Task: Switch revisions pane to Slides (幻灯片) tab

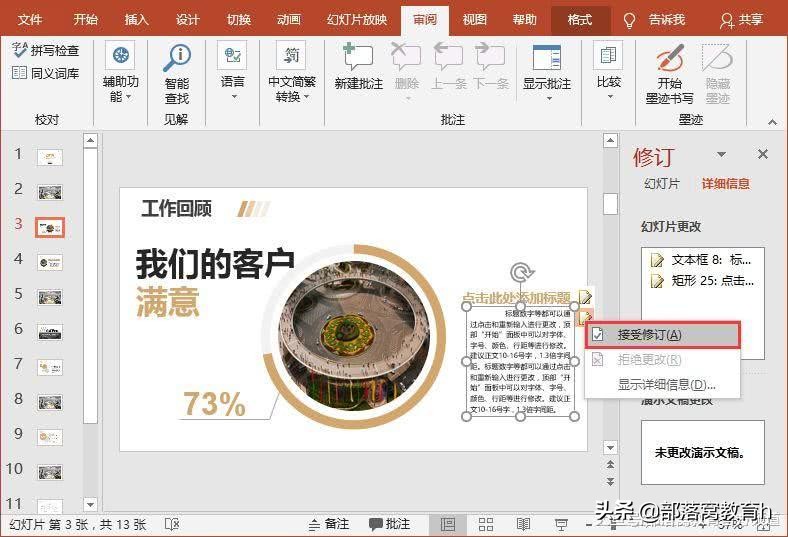Action: pyautogui.click(x=661, y=184)
